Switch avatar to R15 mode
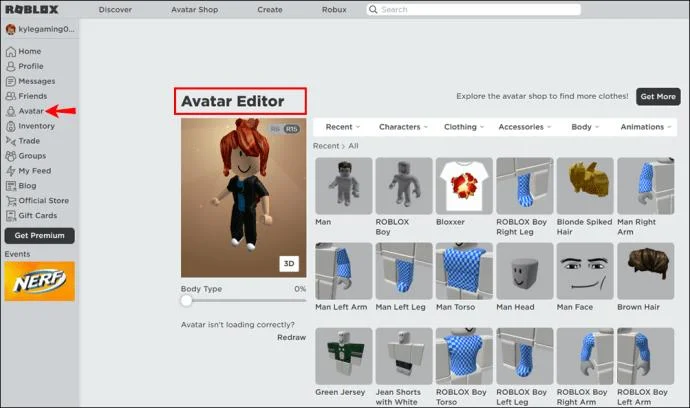 click(291, 129)
